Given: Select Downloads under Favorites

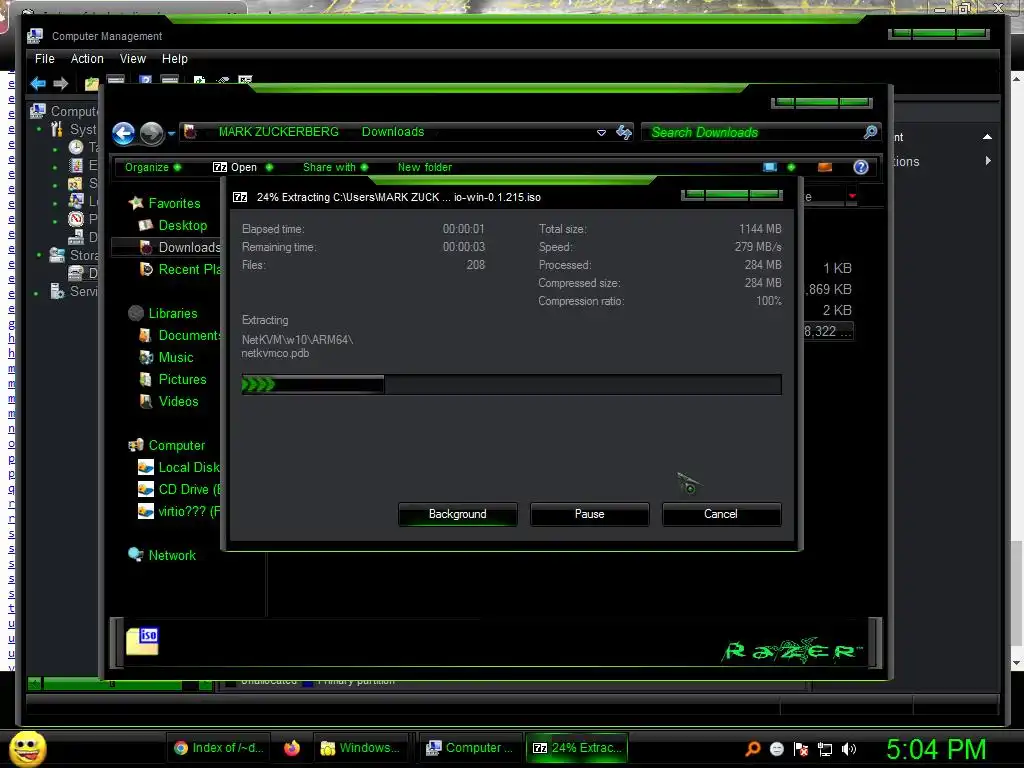Looking at the screenshot, I should (180, 248).
